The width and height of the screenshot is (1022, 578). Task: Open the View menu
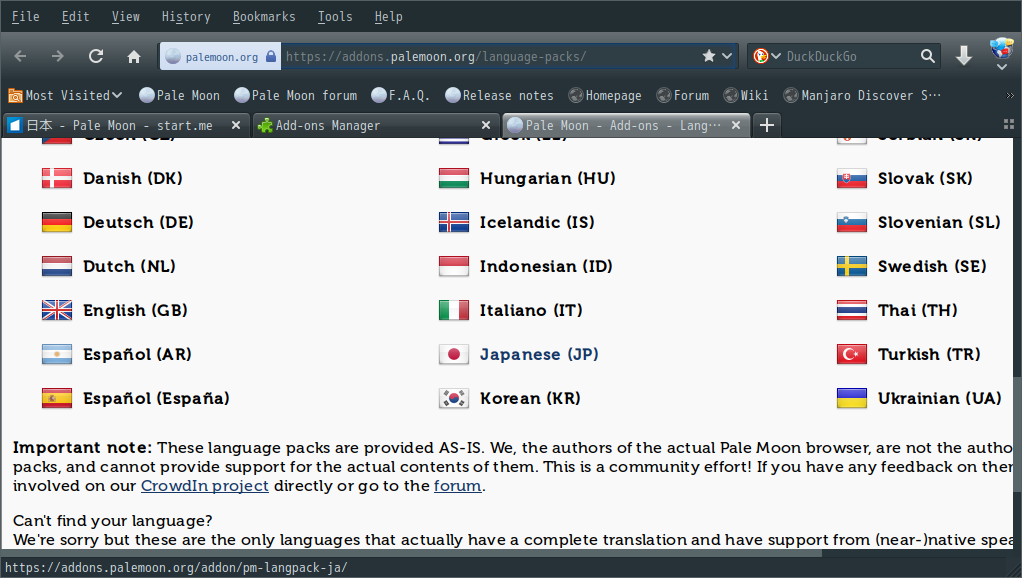(x=125, y=16)
